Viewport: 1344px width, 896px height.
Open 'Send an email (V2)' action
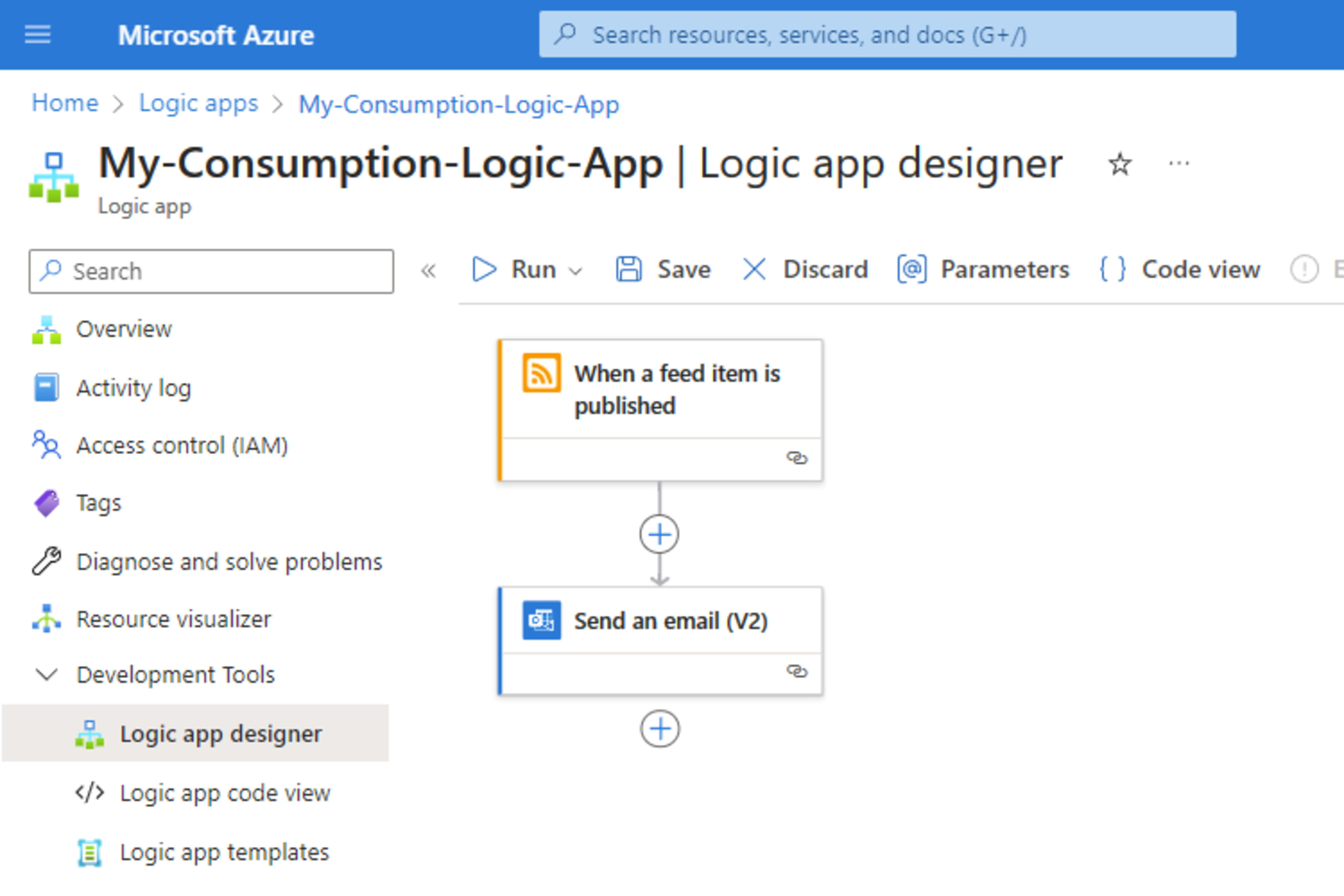point(660,641)
